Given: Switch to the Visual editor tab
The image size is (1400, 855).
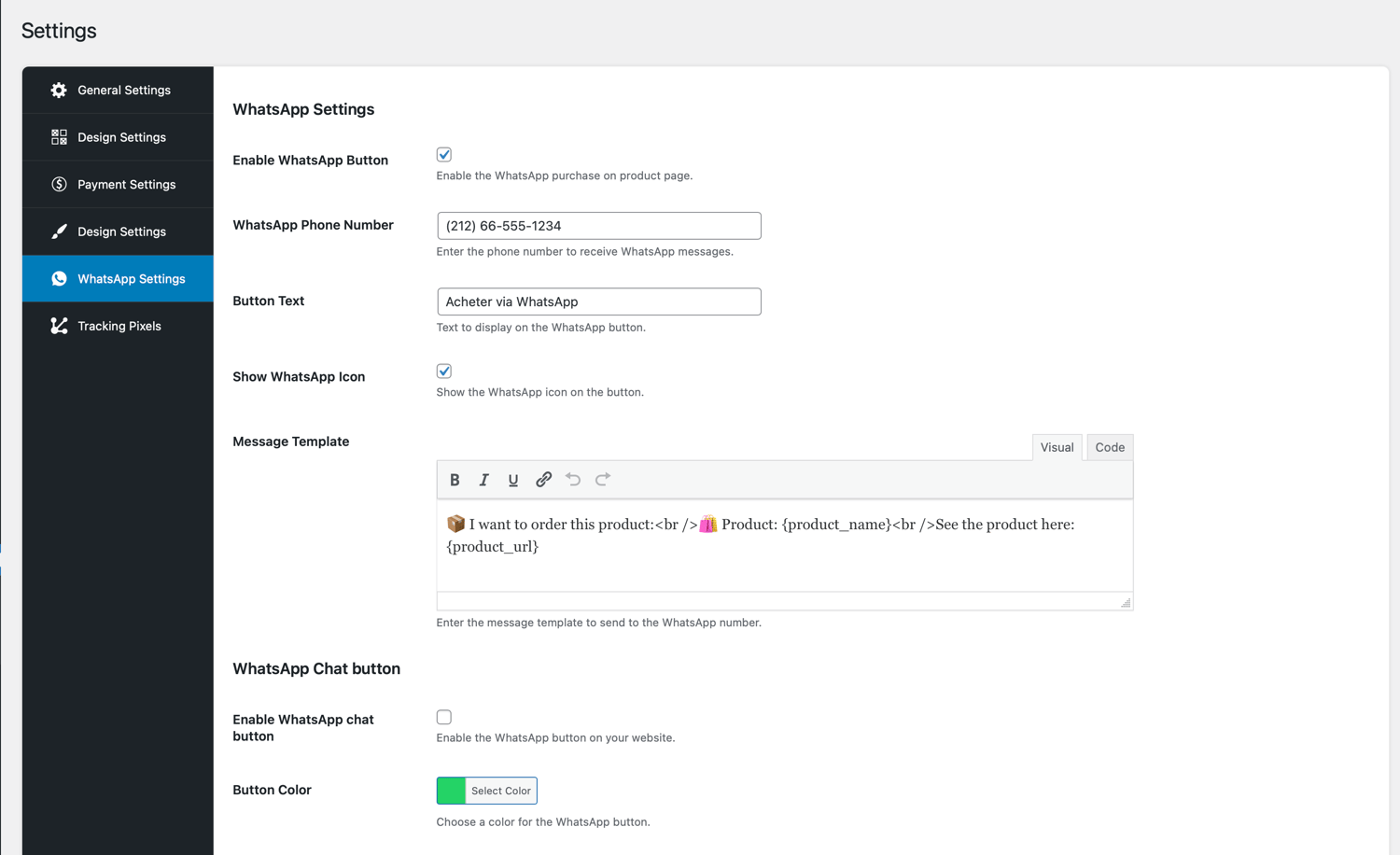Looking at the screenshot, I should pyautogui.click(x=1057, y=447).
